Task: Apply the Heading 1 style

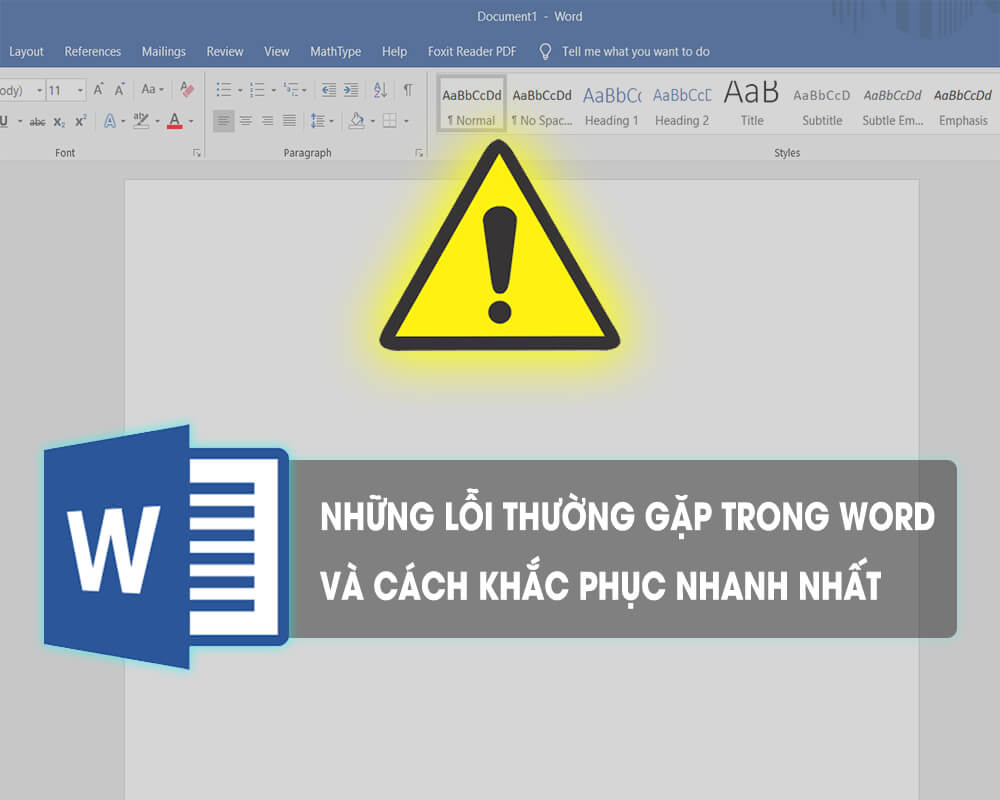Action: [612, 105]
